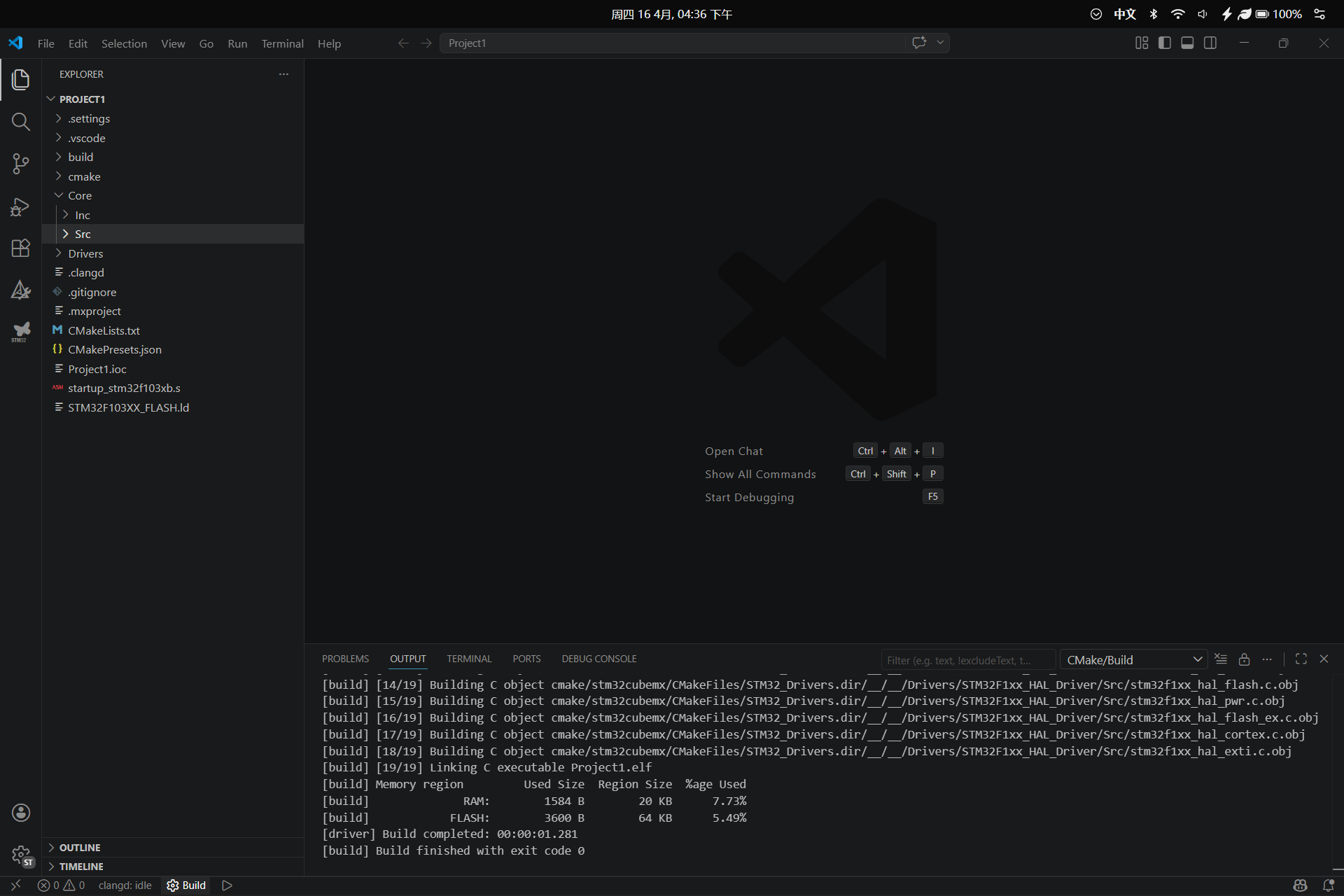This screenshot has width=1344, height=896.
Task: Expand the Inc folder
Action: coord(172,215)
